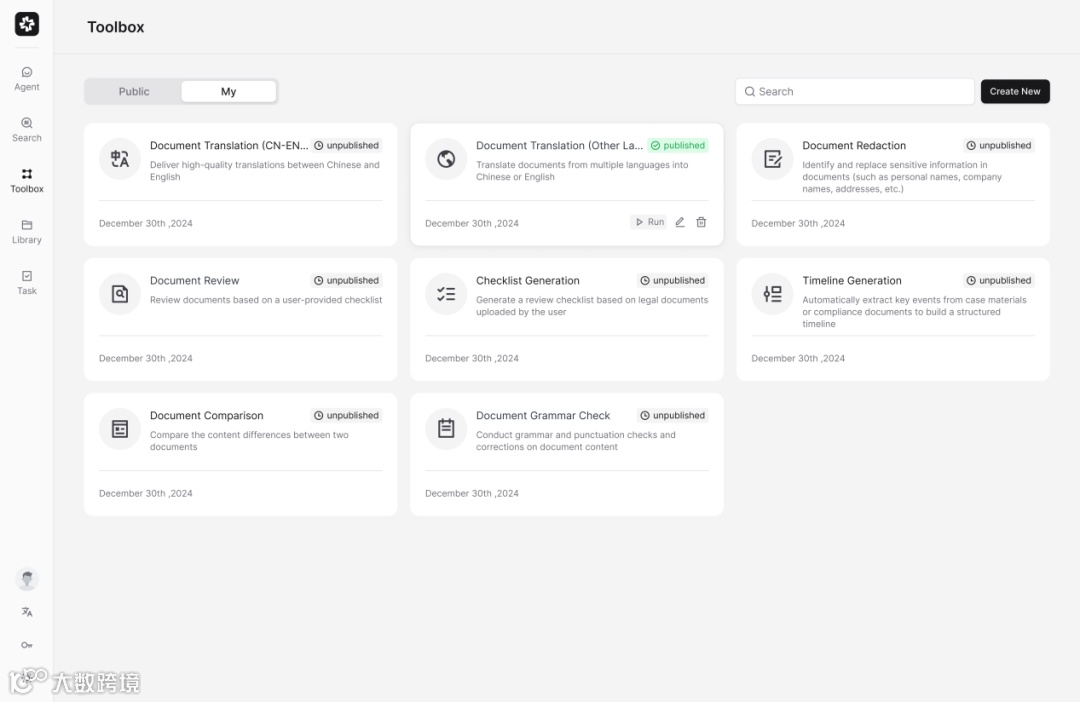Edit the Document Translation (Other La...) tool
The height and width of the screenshot is (702, 1080).
pyautogui.click(x=680, y=222)
